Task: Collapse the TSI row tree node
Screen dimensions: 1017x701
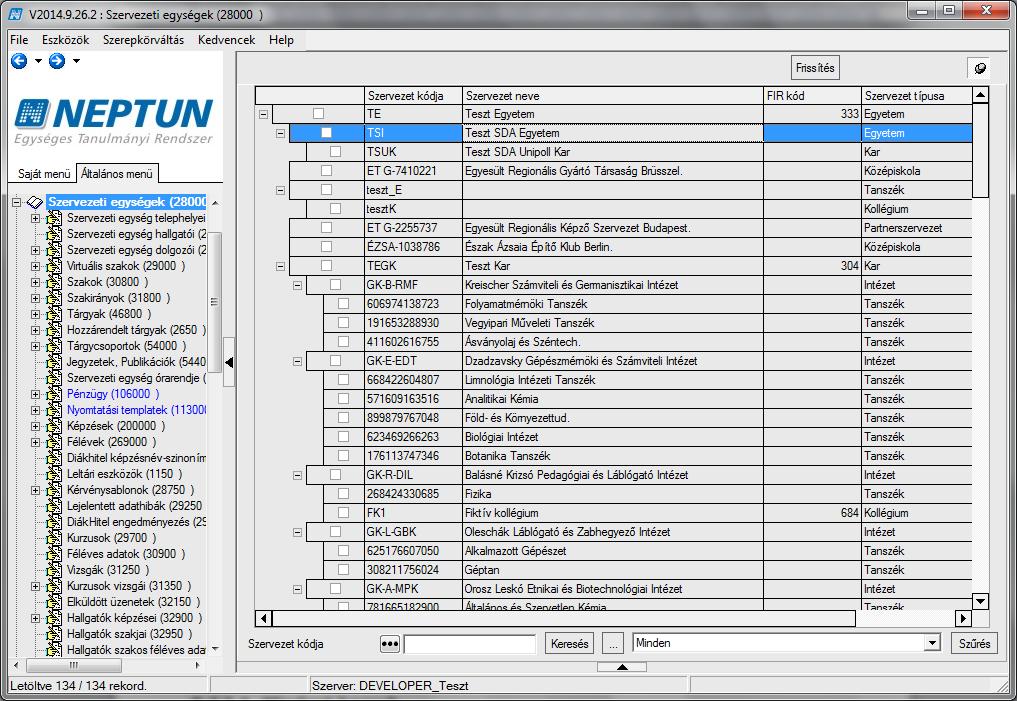Action: coord(280,133)
